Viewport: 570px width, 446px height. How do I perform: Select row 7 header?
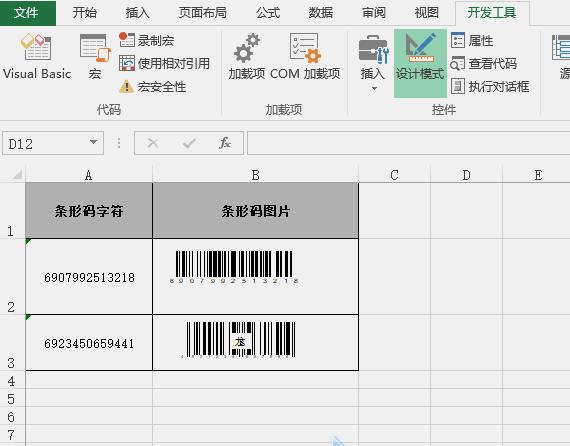click(x=12, y=434)
